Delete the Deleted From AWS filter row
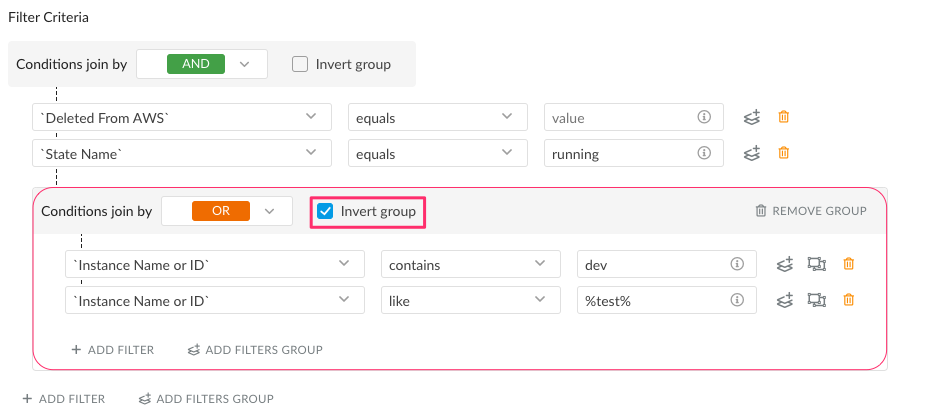Image resolution: width=940 pixels, height=420 pixels. pos(783,117)
